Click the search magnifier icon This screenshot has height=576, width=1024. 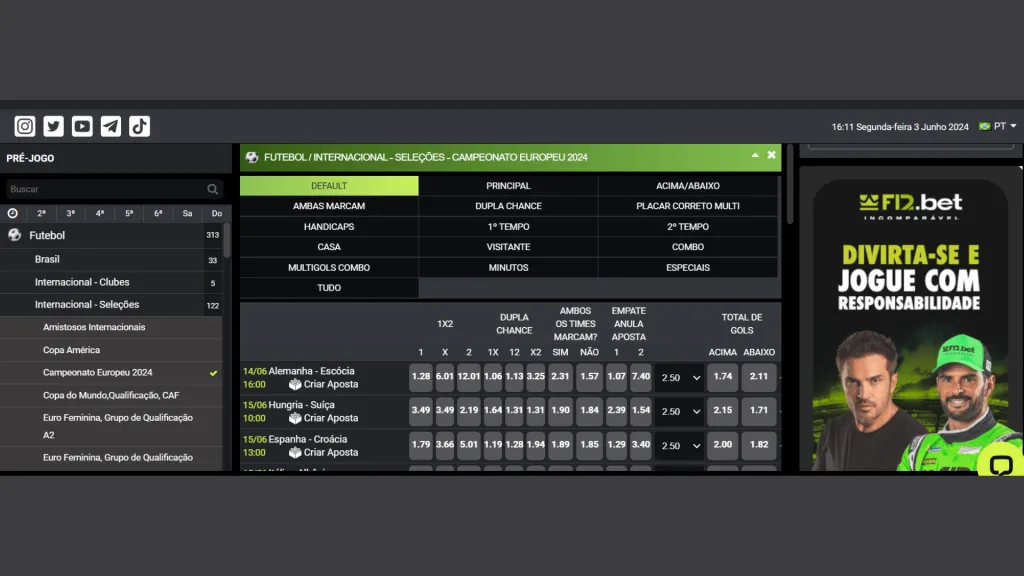pos(213,189)
